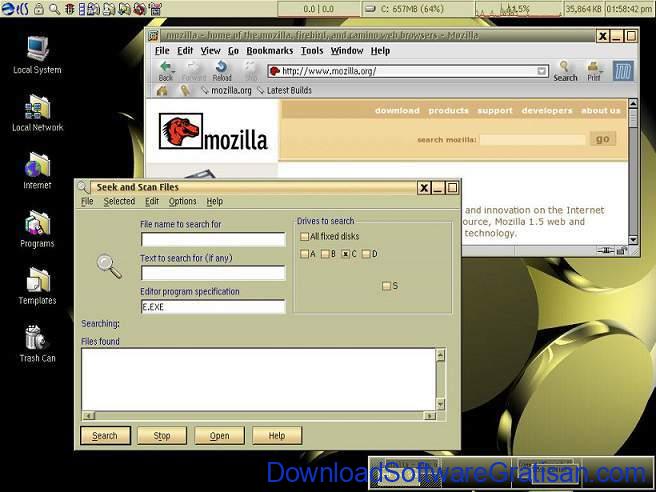Enable drive S checkbox
This screenshot has width=656, height=492.
[386, 286]
